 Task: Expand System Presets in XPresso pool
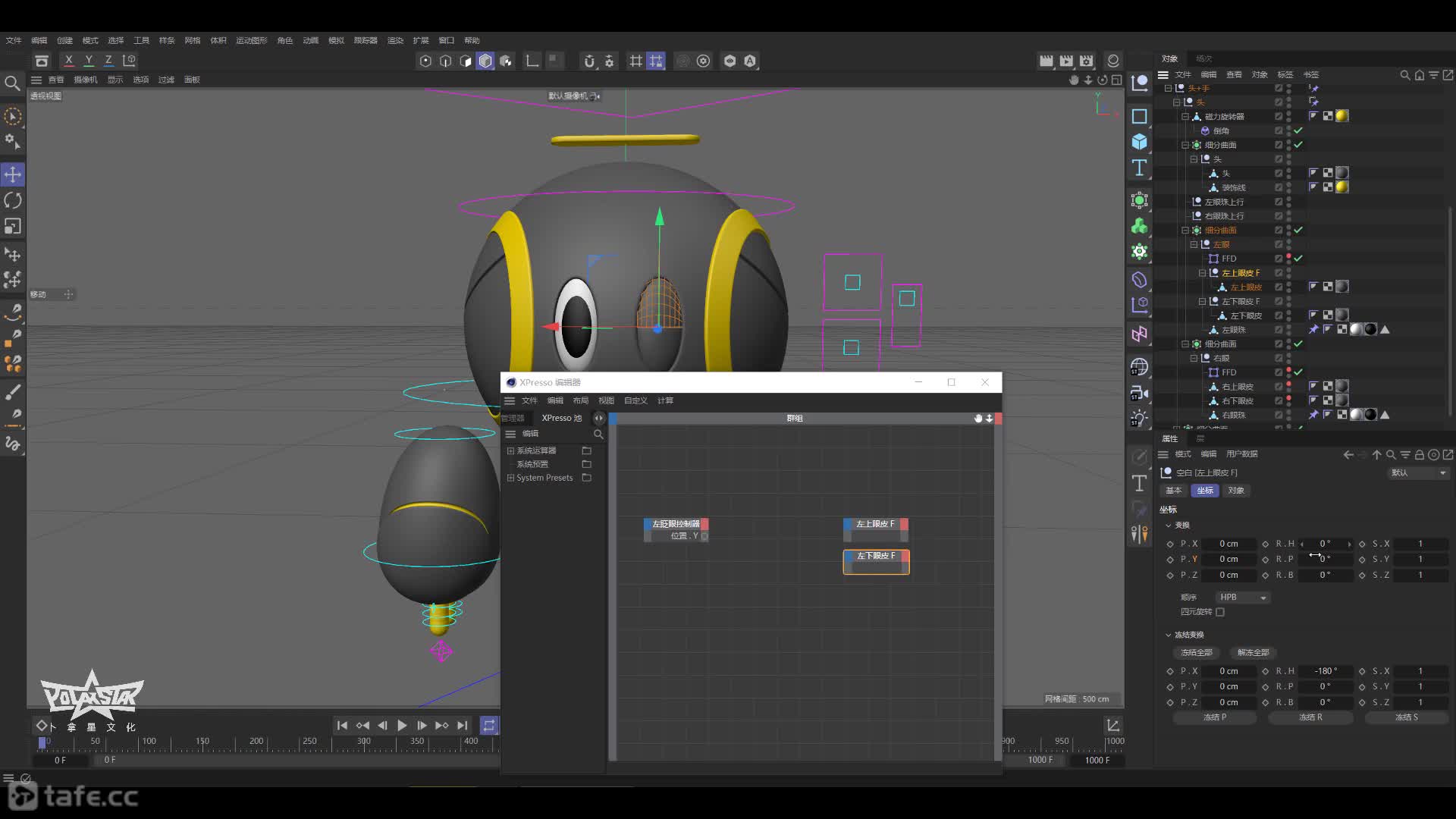click(x=510, y=478)
